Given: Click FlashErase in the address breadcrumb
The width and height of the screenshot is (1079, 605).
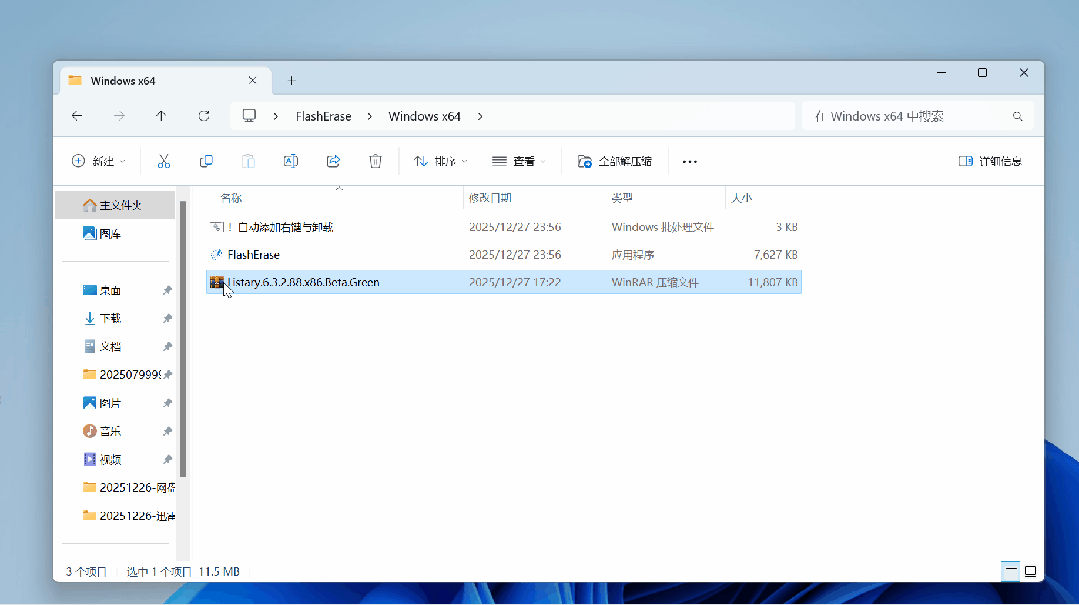Looking at the screenshot, I should pos(323,116).
